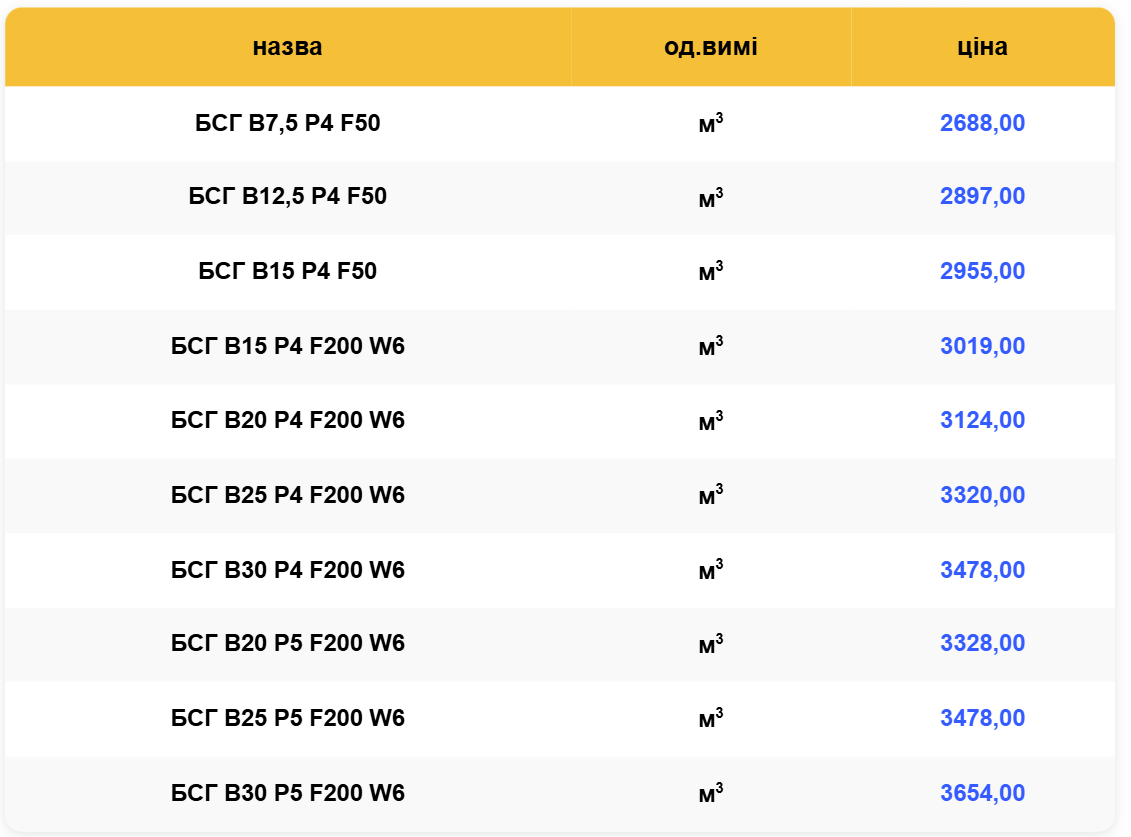This screenshot has height=837, width=1131.
Task: Click the 'ціна' column header
Action: pyautogui.click(x=982, y=47)
